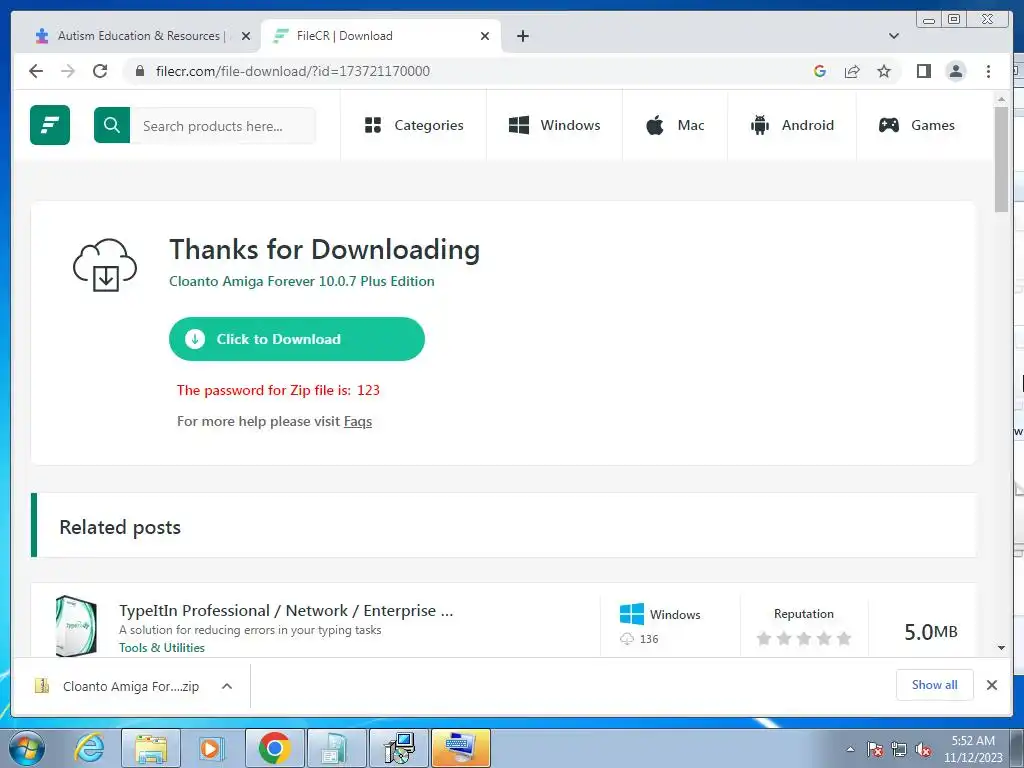
Task: Click the zip password text '123'
Action: click(368, 390)
